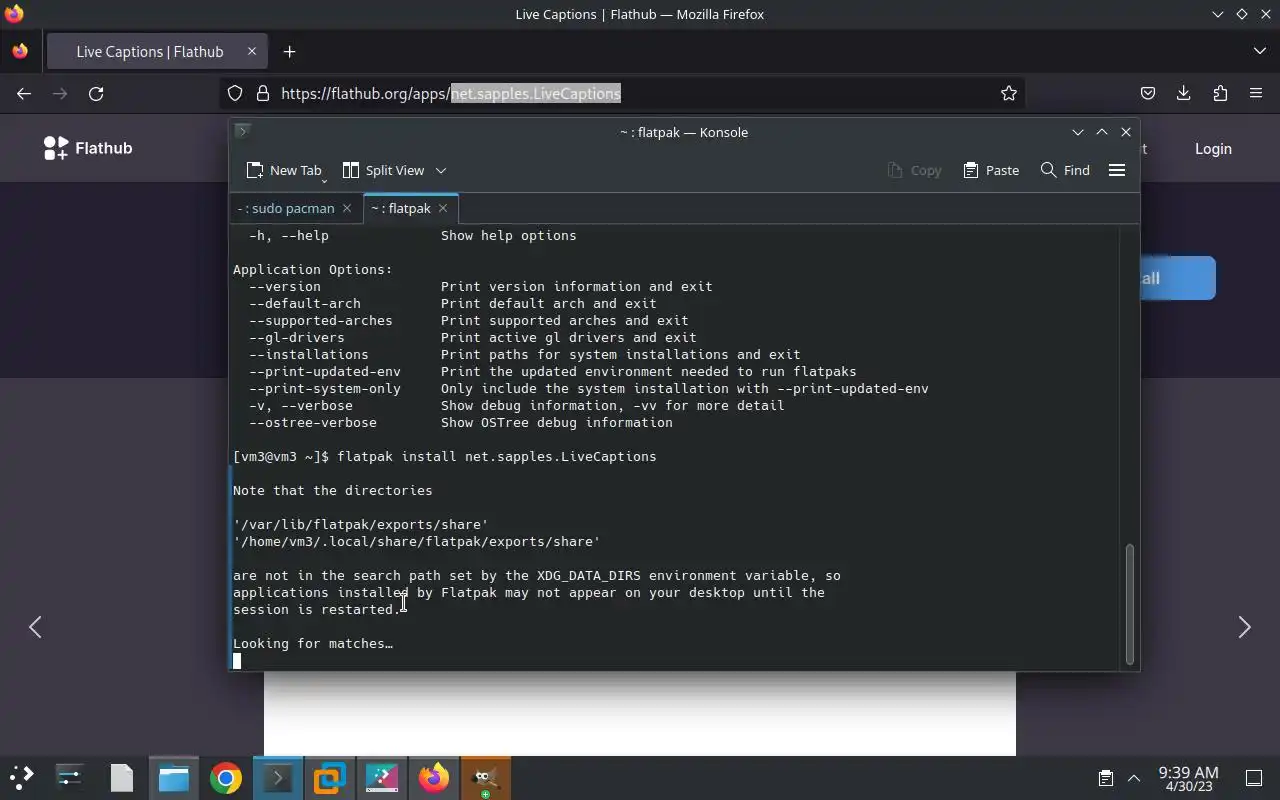Switch to Firefox from taskbar

[434, 777]
